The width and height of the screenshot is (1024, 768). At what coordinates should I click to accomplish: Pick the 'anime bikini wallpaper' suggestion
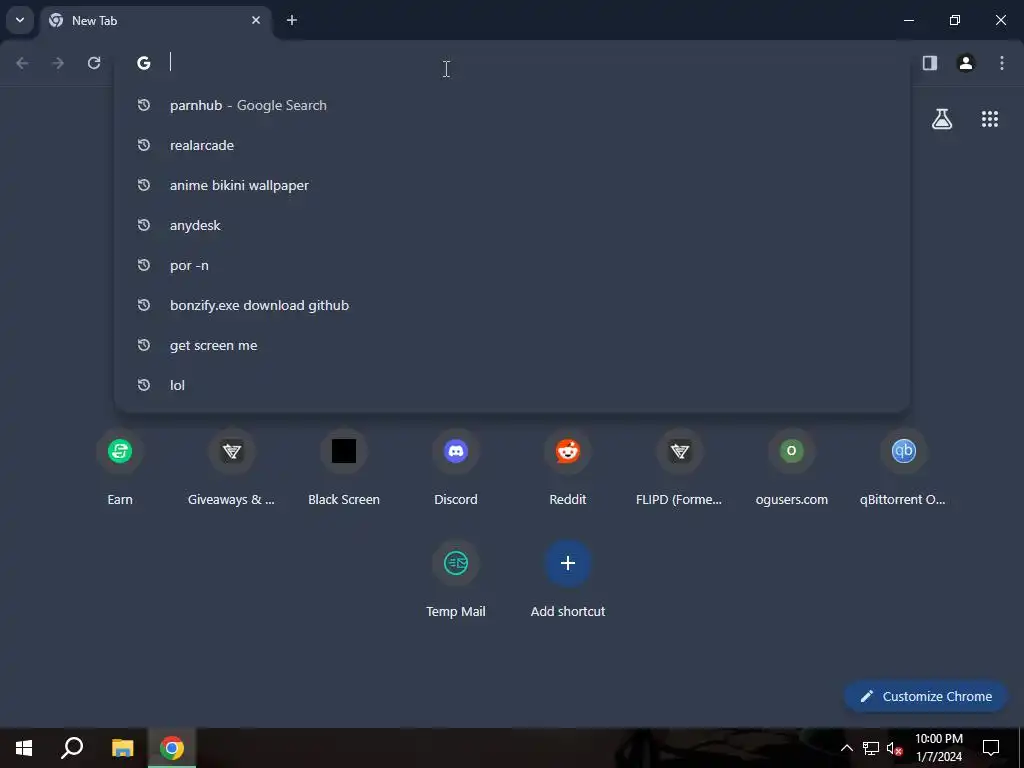coord(512,185)
